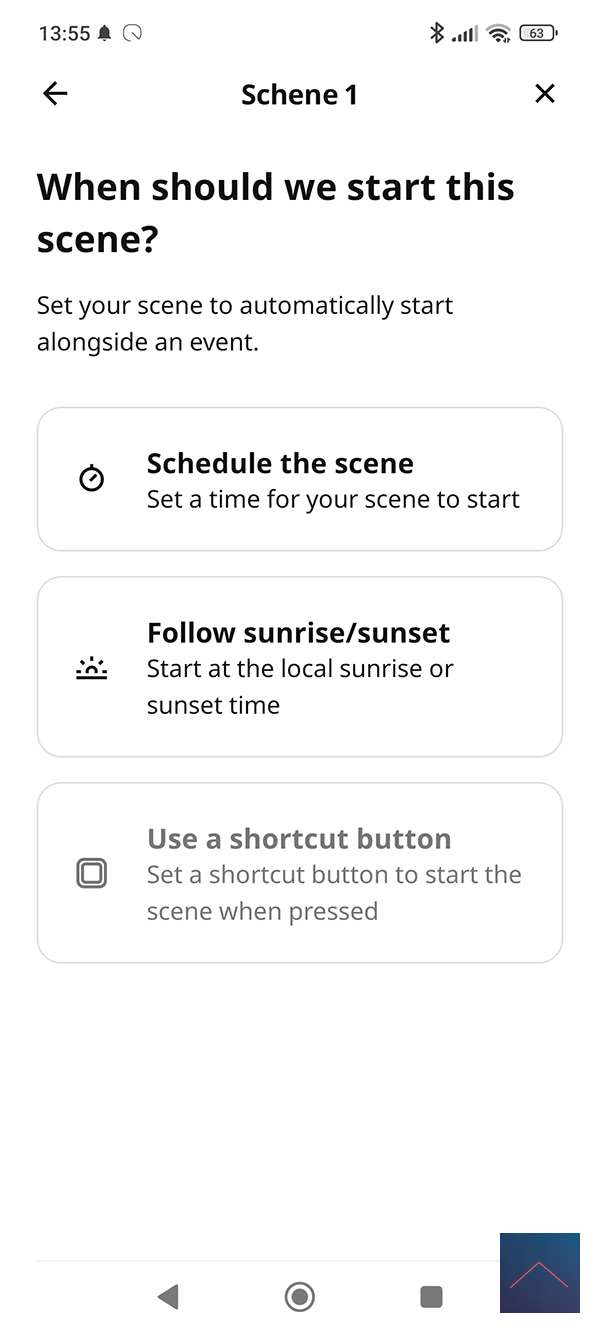Choose Follow sunrise/sunset option
Screen dimensions: 600x1333
coord(300,667)
